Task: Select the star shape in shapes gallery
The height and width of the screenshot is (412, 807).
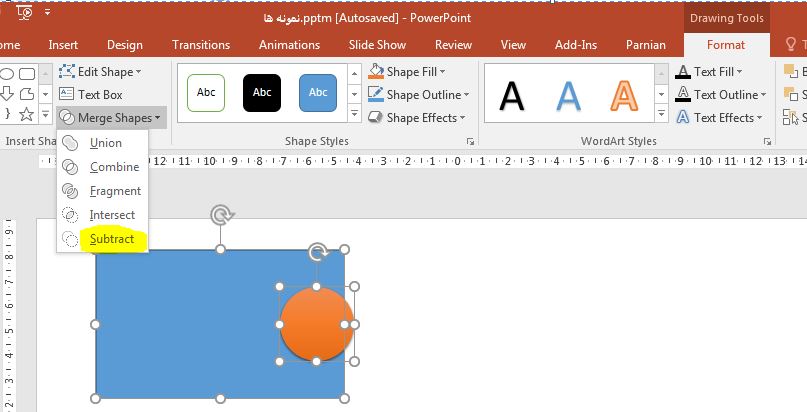Action: (27, 114)
